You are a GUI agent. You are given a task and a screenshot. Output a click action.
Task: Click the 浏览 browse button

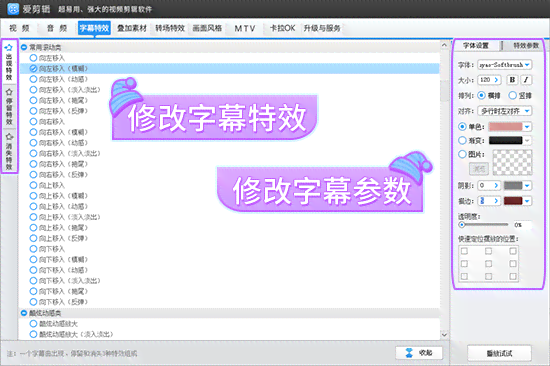pyautogui.click(x=479, y=169)
